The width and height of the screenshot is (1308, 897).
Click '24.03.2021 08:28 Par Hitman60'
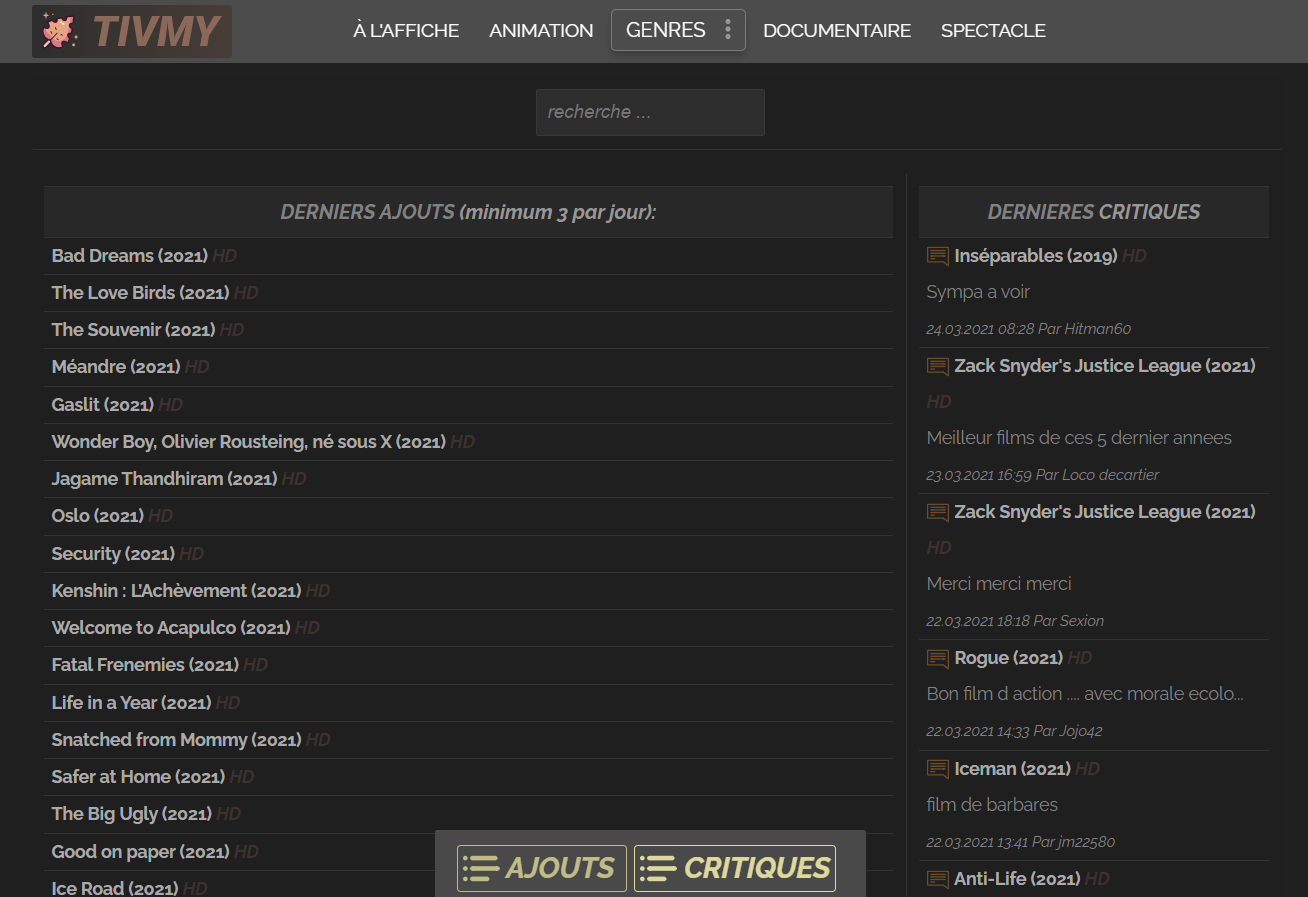point(1029,329)
